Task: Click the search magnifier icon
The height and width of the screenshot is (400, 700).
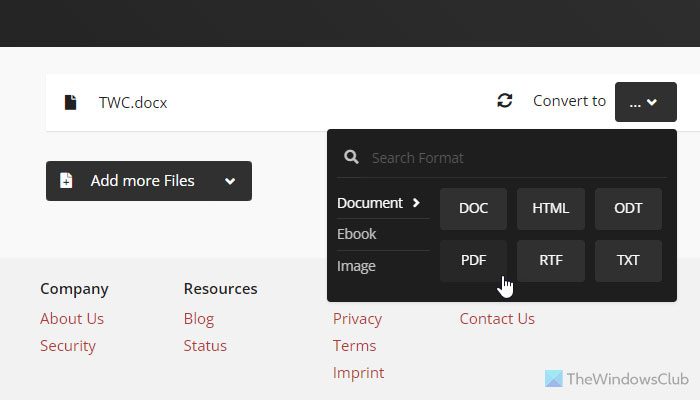Action: point(351,157)
